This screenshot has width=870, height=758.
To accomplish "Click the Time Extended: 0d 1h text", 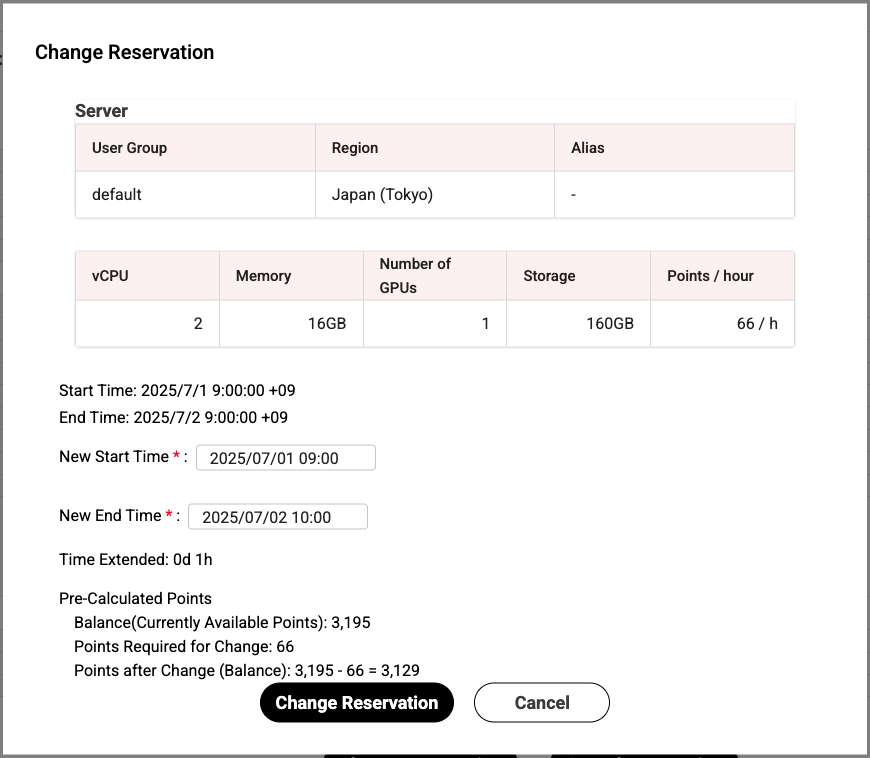I will pos(136,560).
